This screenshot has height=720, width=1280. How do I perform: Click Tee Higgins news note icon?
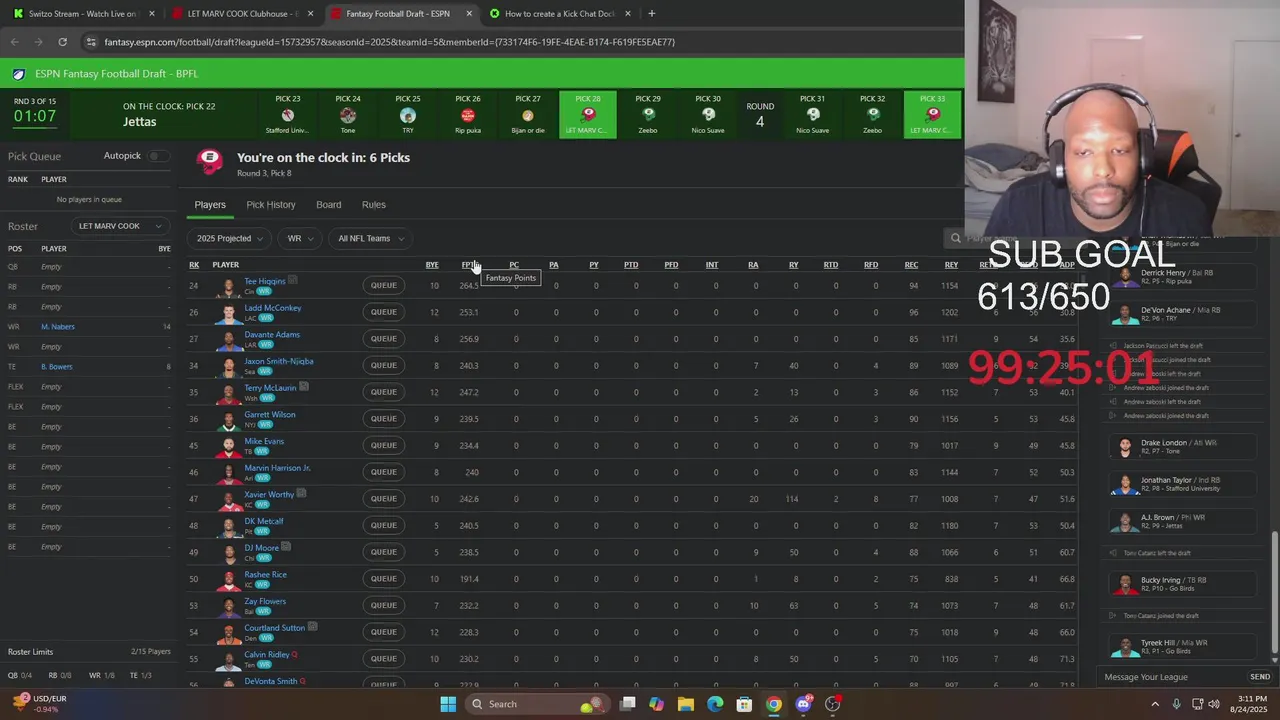tap(293, 280)
